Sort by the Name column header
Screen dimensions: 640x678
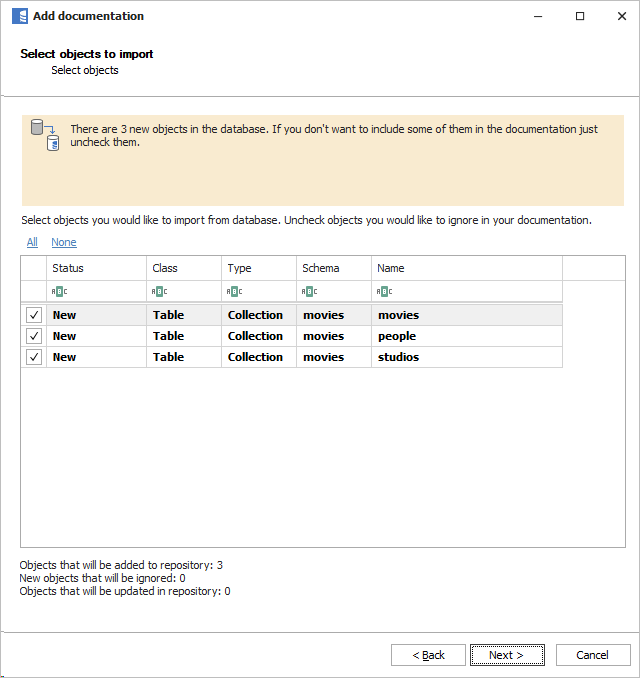click(x=466, y=268)
